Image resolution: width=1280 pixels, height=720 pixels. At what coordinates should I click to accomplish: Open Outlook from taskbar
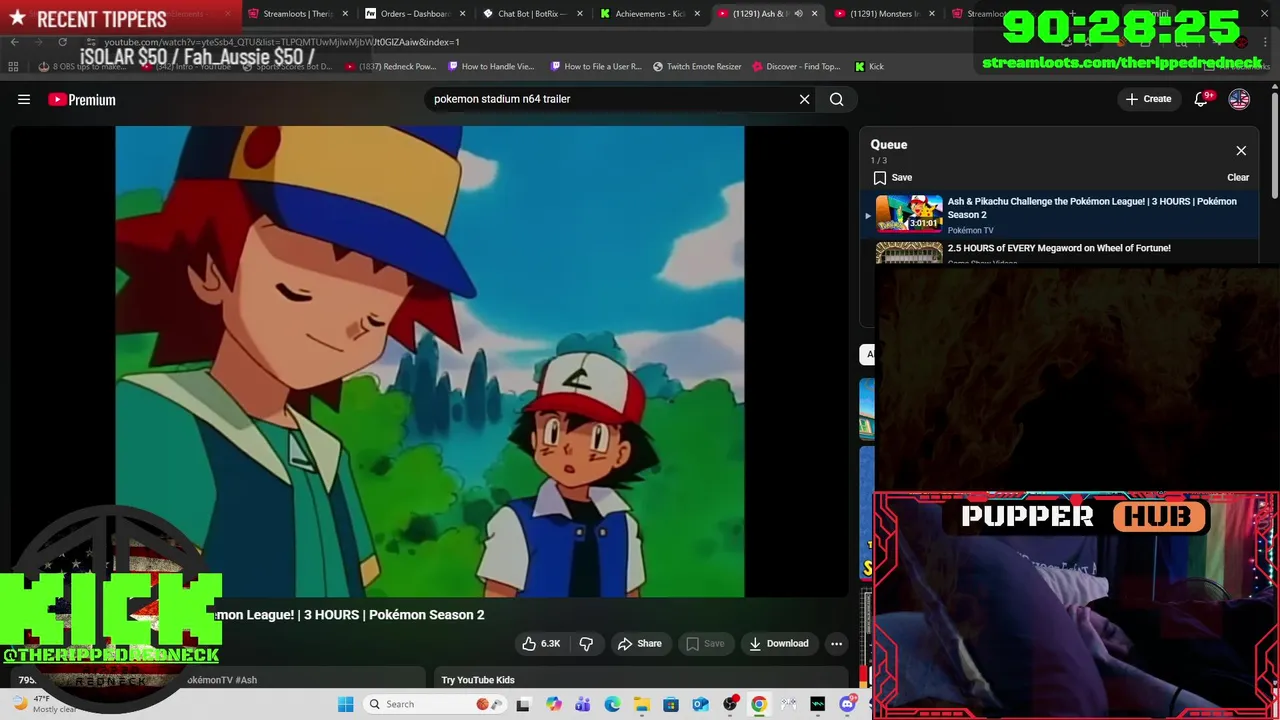[x=700, y=704]
